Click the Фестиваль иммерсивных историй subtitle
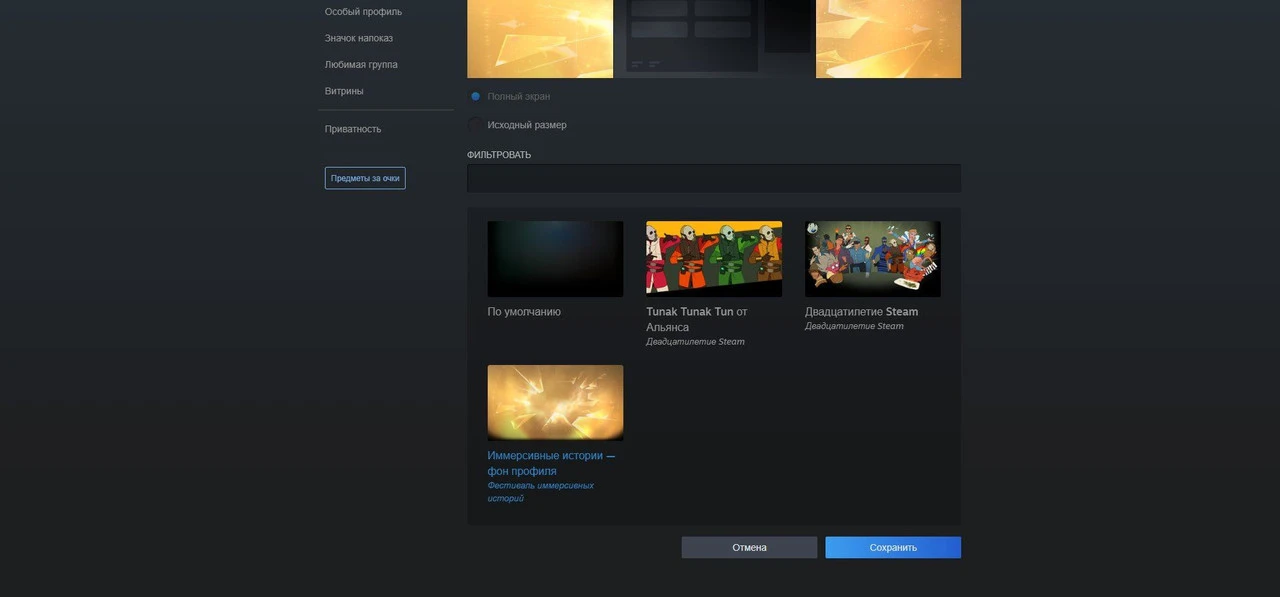Screen dimensions: 1280x597 (540, 491)
